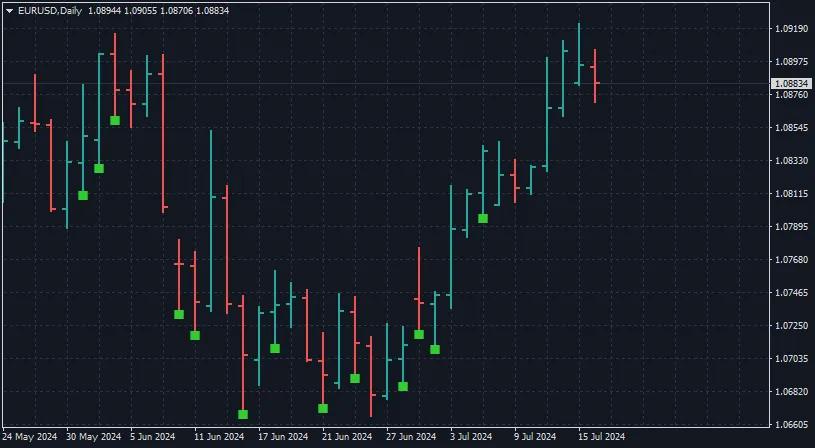Click the EURUSD,Daily chart title text
This screenshot has height=448, width=815.
click(51, 10)
